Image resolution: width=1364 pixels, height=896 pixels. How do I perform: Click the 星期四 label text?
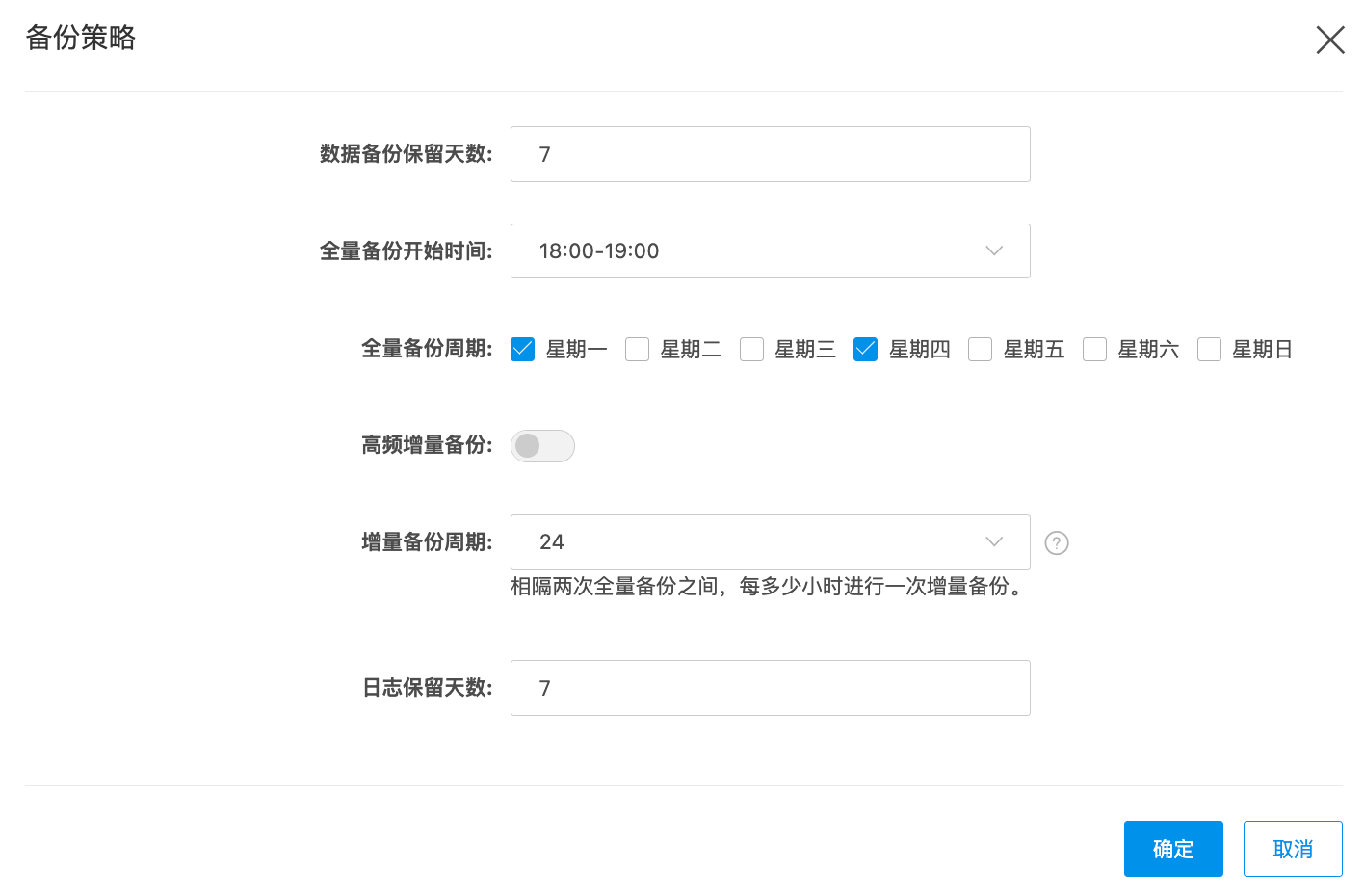919,350
